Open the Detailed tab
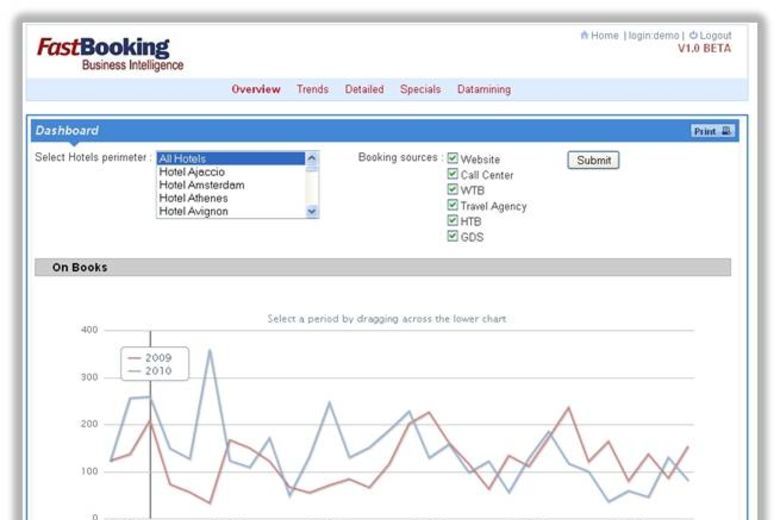 point(364,89)
